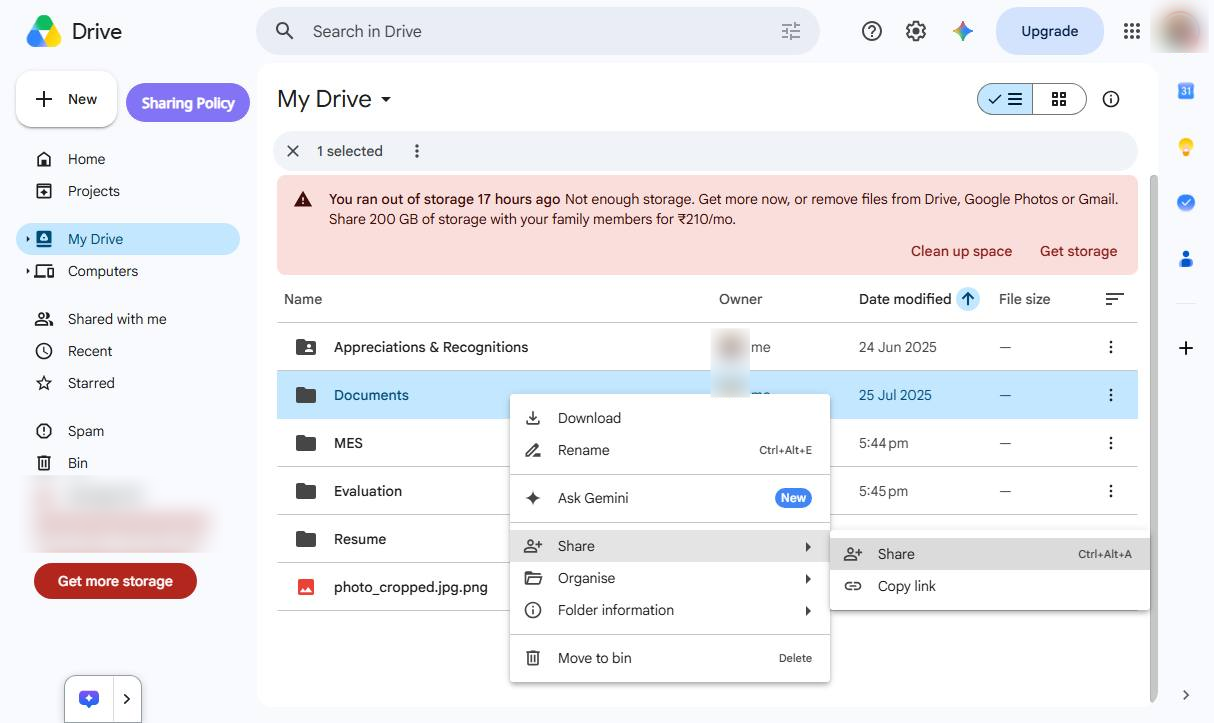
Task: Select Move to bin menu entry
Action: [670, 658]
